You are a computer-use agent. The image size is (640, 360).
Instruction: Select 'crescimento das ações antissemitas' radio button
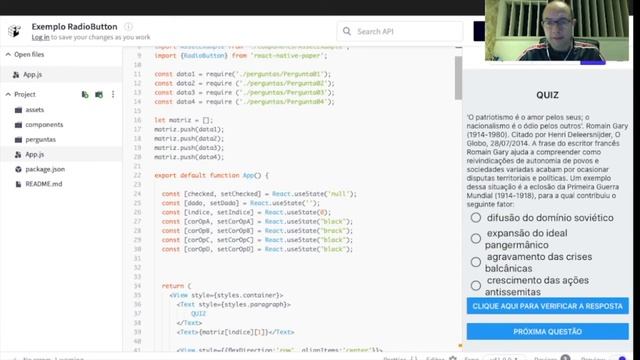tap(476, 285)
